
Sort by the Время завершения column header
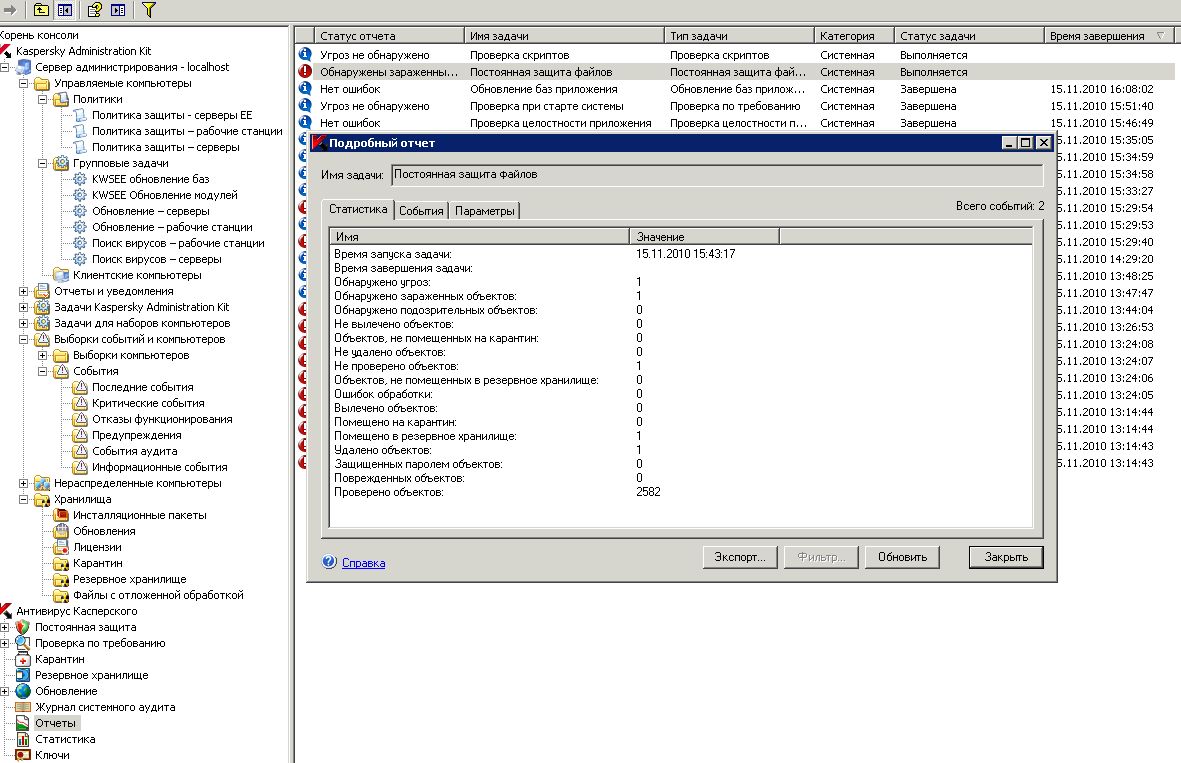point(1109,35)
